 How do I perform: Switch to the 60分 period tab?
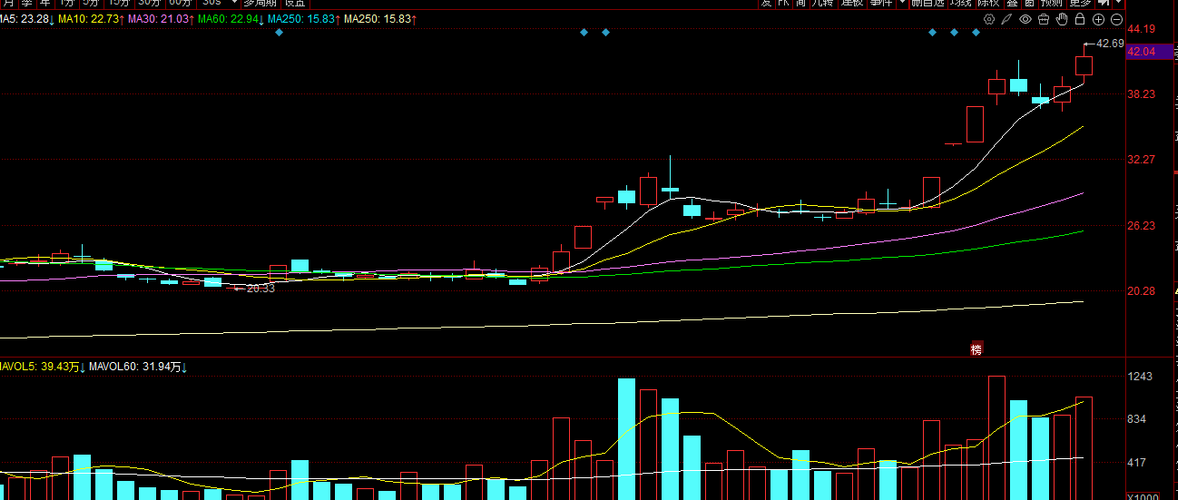pyautogui.click(x=180, y=3)
